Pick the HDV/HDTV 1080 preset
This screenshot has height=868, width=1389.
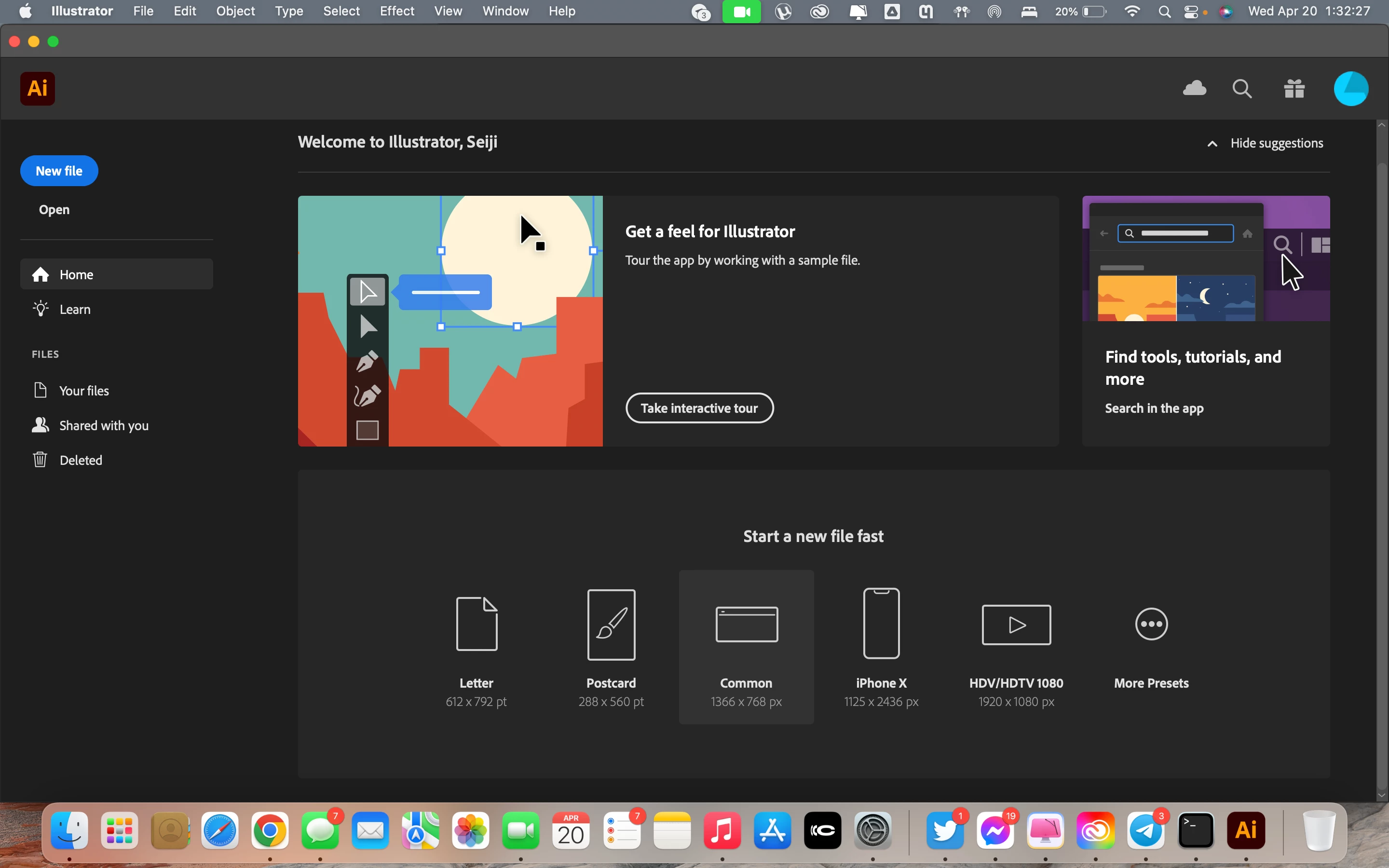coord(1016,624)
